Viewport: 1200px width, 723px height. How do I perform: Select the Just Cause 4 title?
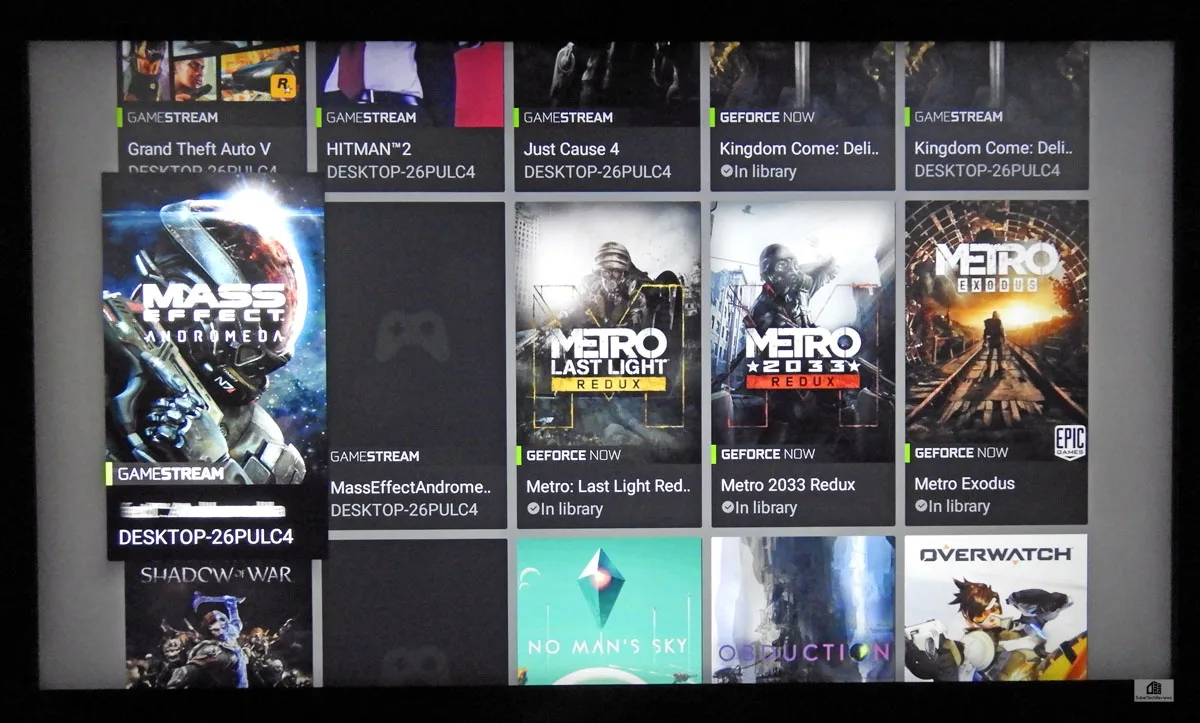(x=571, y=149)
